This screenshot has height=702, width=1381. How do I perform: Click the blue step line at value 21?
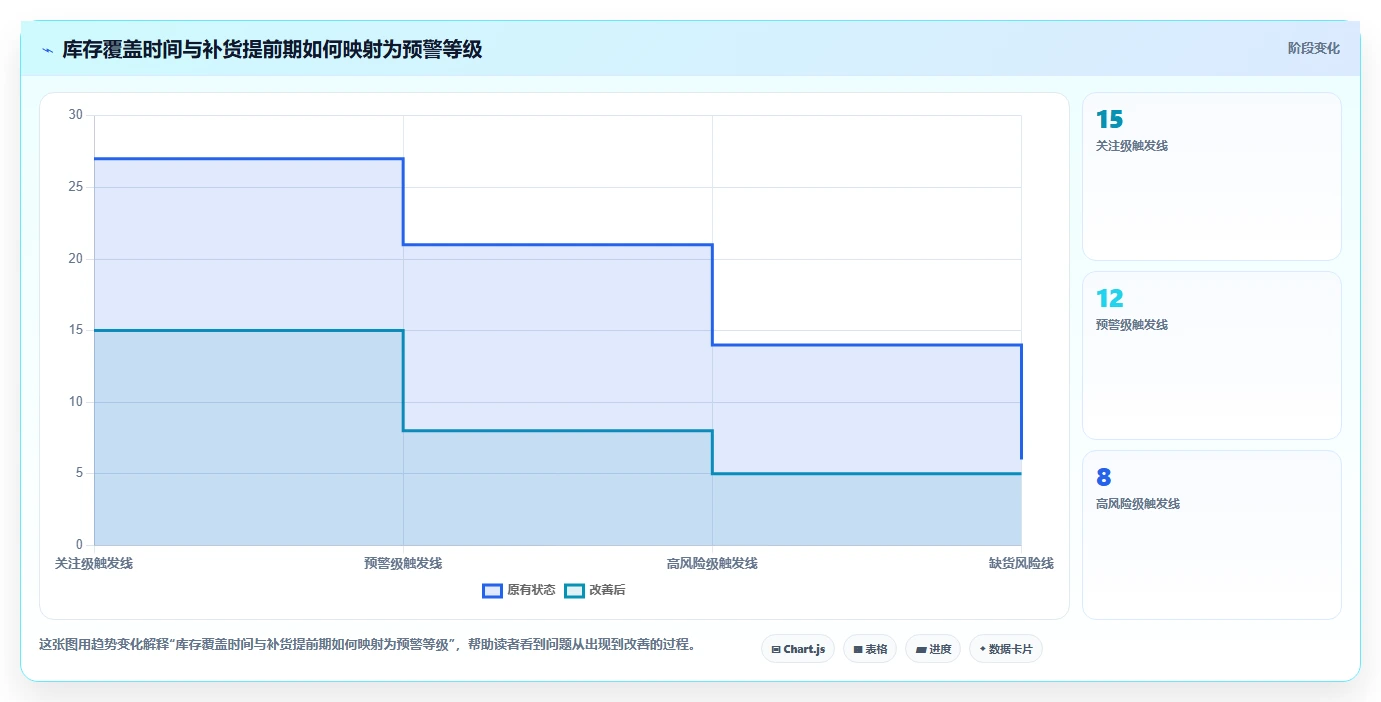click(x=558, y=244)
